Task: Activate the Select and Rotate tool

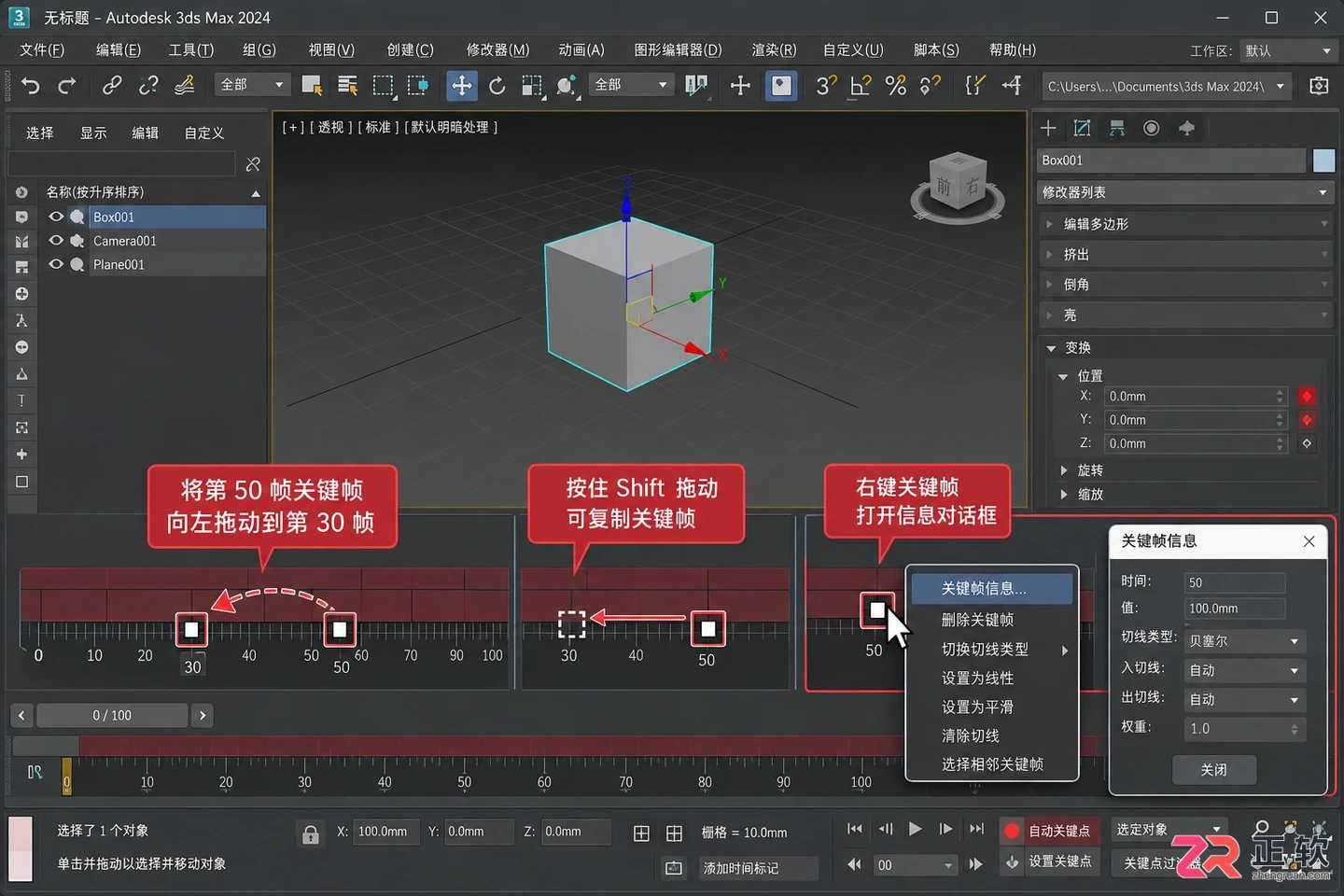Action: (x=497, y=86)
